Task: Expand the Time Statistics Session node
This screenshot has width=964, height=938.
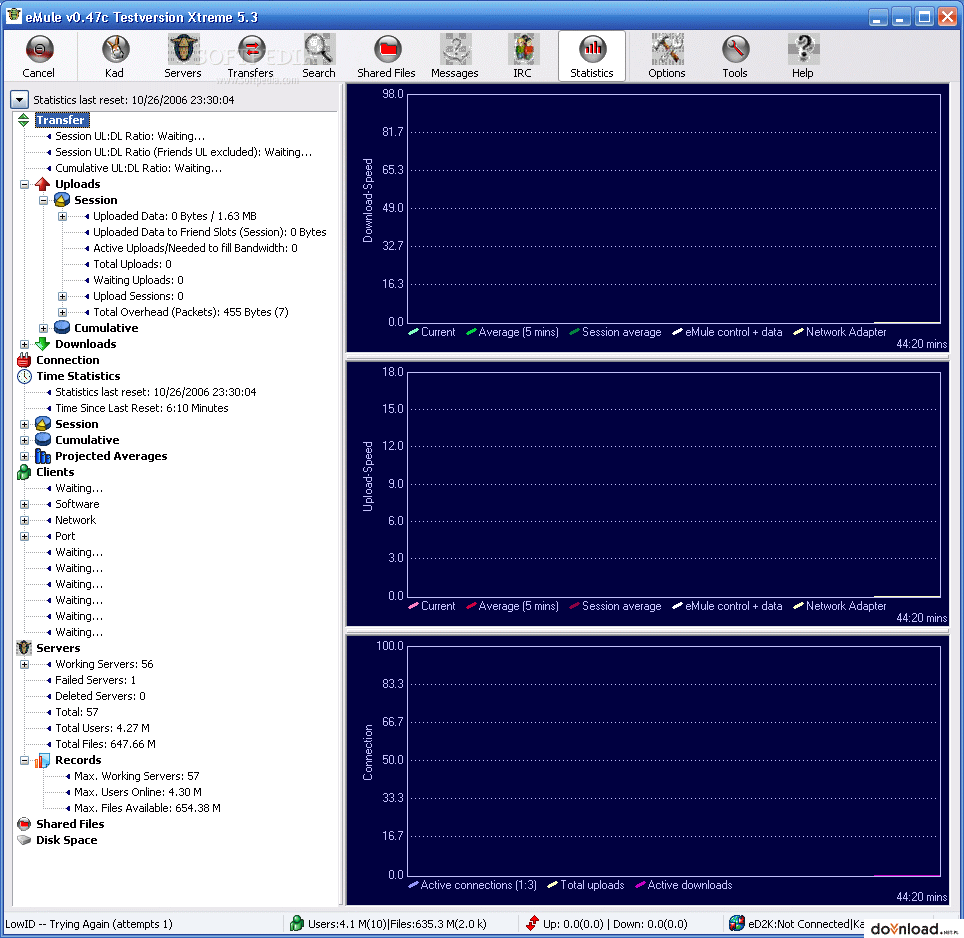Action: point(25,424)
